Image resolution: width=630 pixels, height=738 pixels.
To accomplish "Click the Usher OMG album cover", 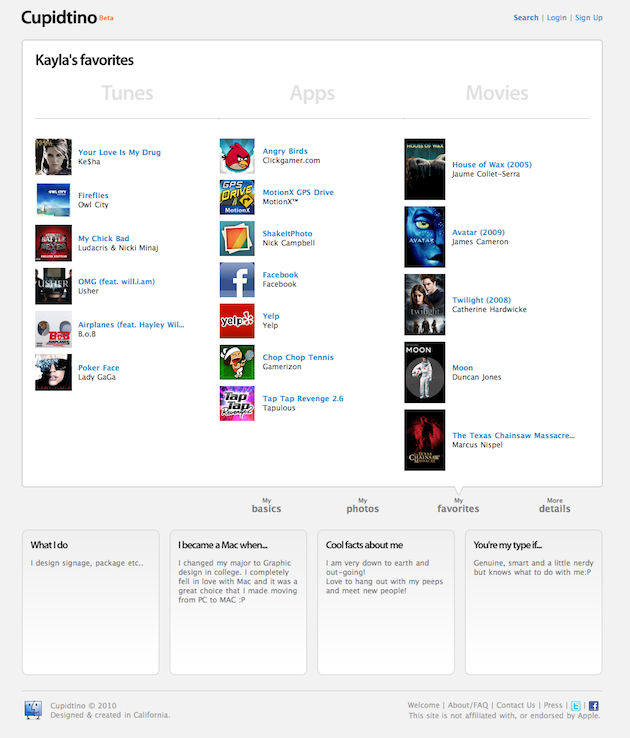I will click(x=54, y=286).
